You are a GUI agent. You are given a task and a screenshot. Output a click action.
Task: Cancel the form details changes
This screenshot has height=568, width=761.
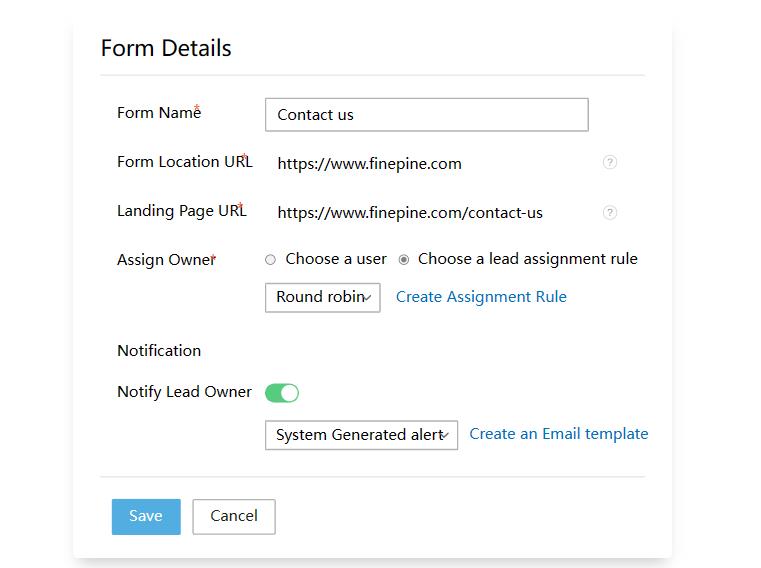pos(234,516)
